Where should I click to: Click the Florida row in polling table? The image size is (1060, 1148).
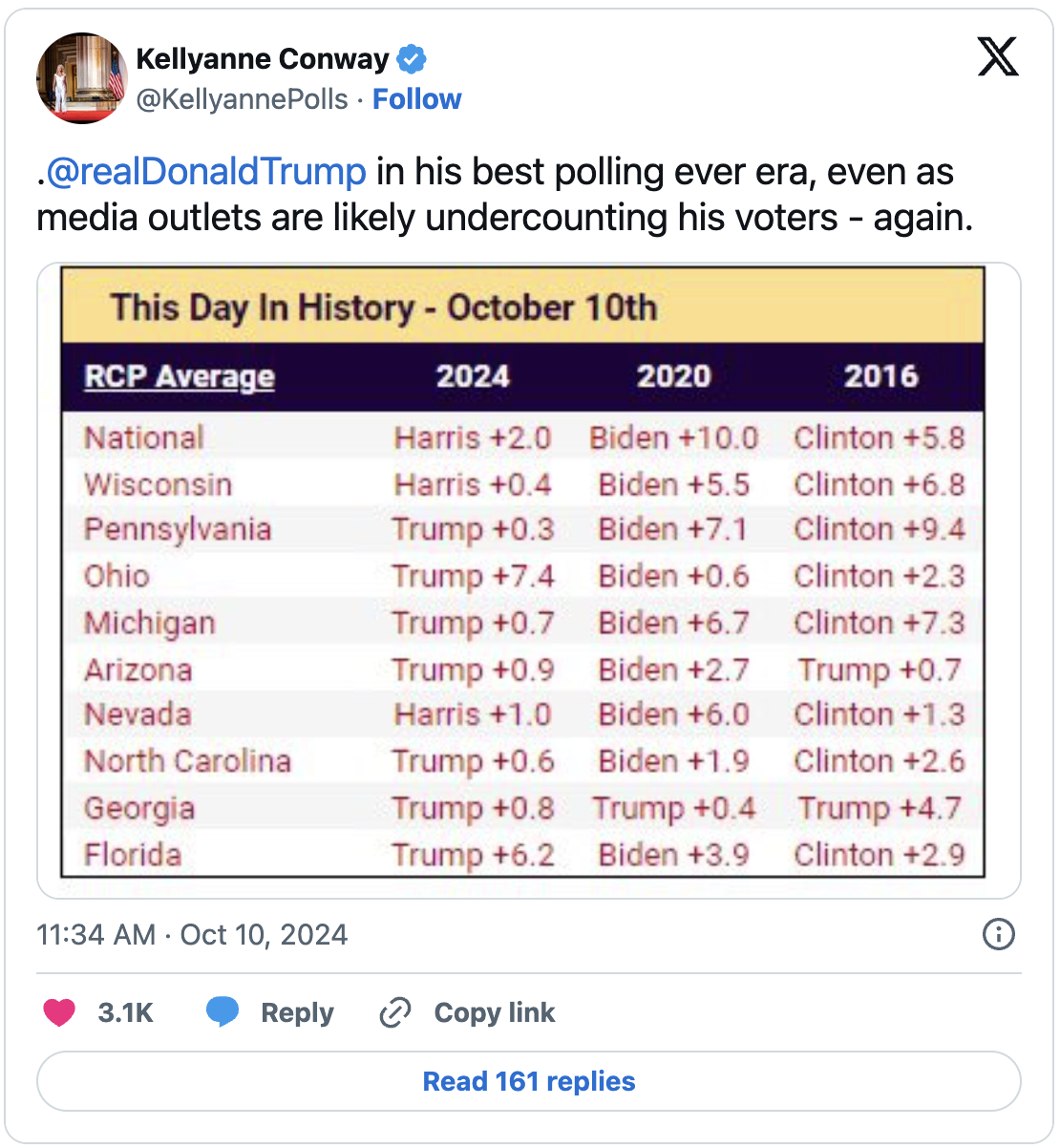click(523, 854)
